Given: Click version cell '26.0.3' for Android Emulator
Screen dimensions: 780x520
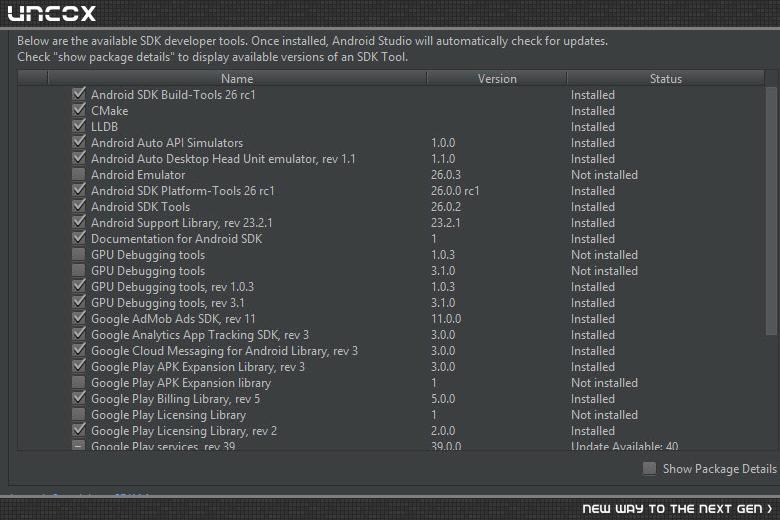Looking at the screenshot, I should [x=446, y=175].
